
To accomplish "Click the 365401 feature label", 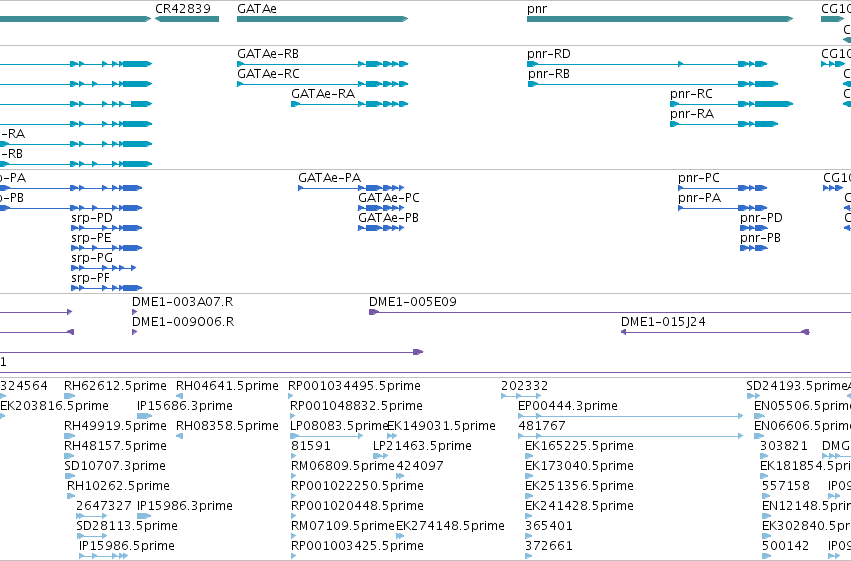I will tap(549, 527).
